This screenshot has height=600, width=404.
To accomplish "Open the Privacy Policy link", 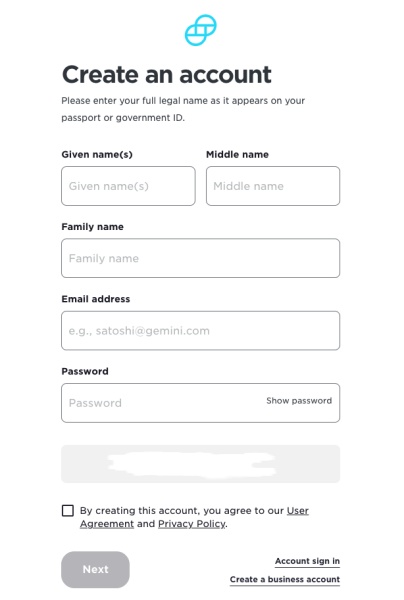I will click(192, 523).
